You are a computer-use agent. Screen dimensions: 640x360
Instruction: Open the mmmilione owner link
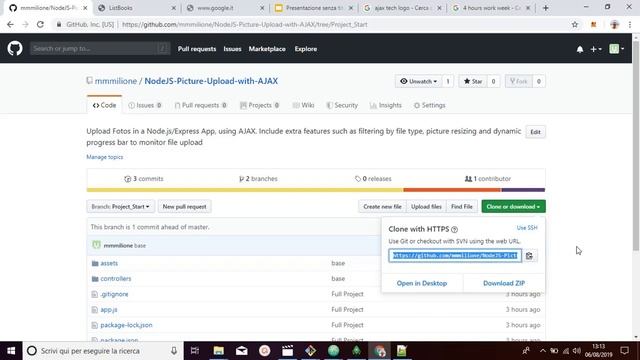click(x=116, y=81)
